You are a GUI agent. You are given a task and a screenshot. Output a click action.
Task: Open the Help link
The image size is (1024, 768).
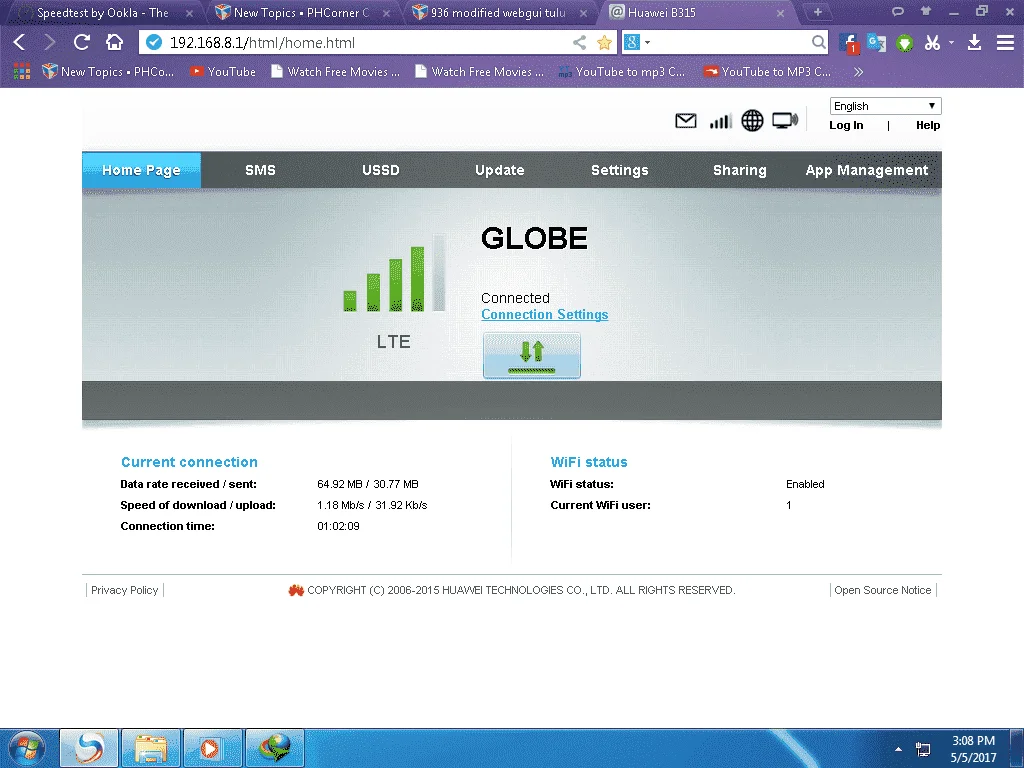pos(928,125)
